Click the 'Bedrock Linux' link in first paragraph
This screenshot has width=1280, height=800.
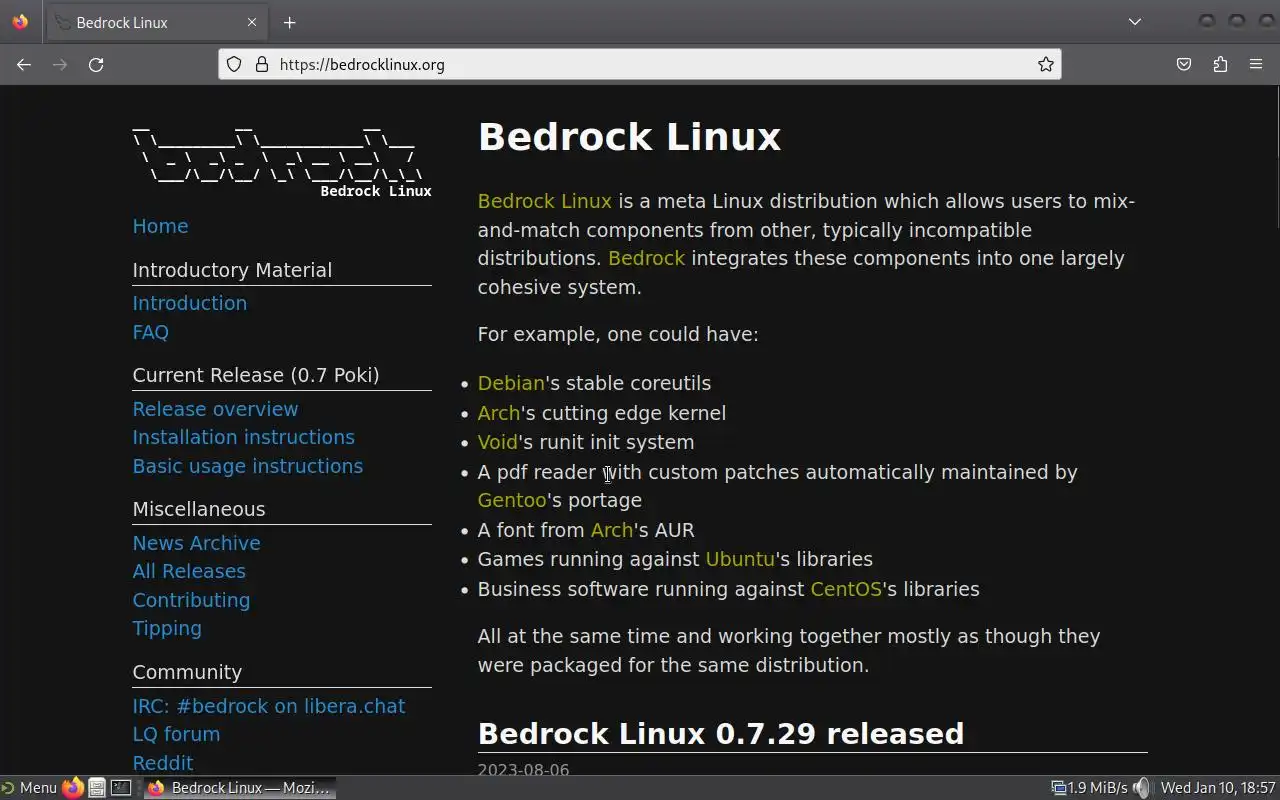tap(545, 201)
